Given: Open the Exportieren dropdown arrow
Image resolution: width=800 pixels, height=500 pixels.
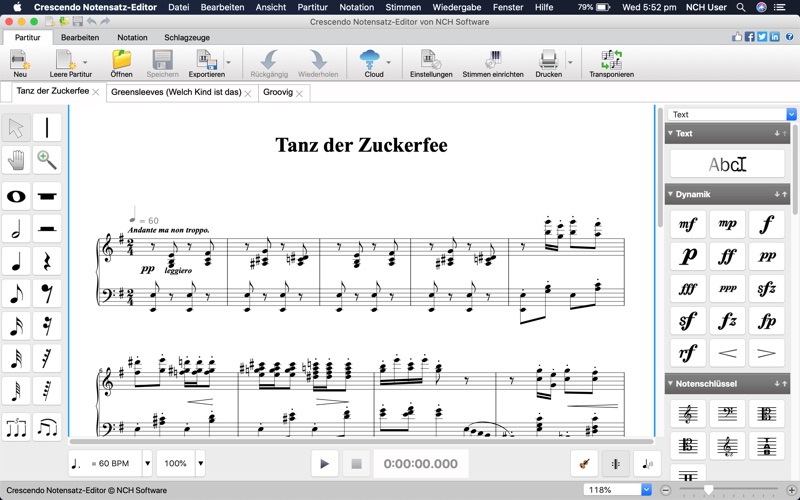Looking at the screenshot, I should click(229, 62).
